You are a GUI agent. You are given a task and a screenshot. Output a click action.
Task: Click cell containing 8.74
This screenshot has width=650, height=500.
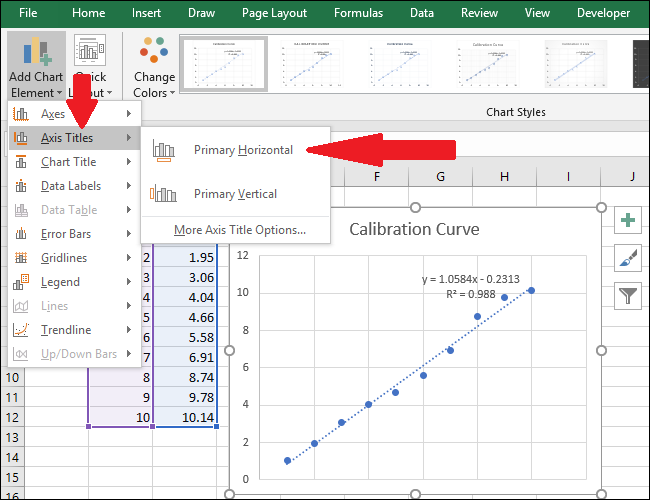pyautogui.click(x=185, y=378)
